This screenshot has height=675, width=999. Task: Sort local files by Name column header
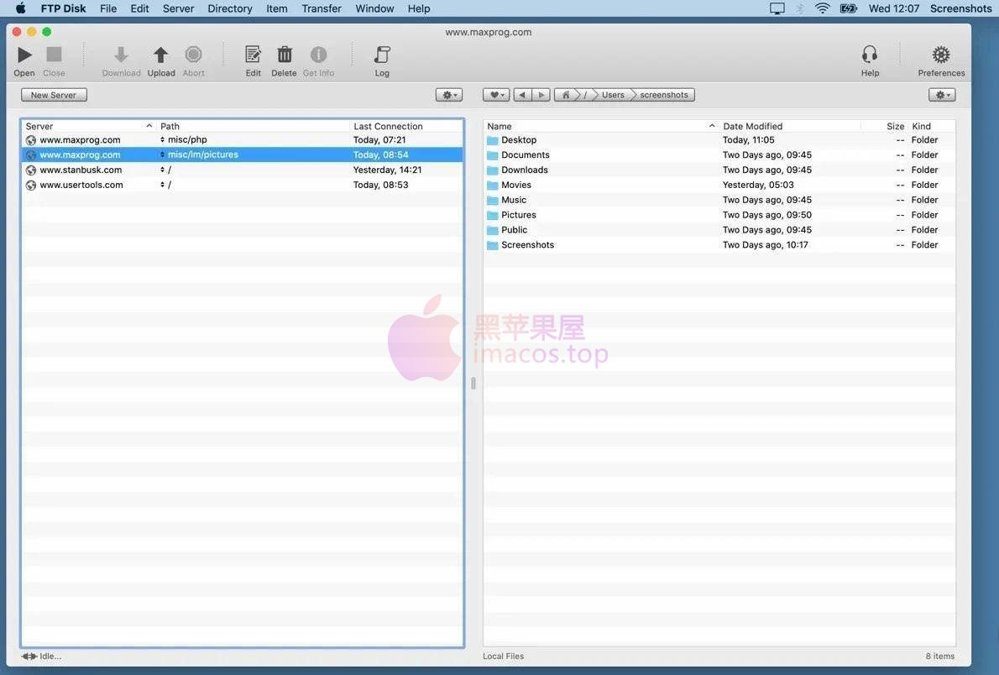(601, 126)
